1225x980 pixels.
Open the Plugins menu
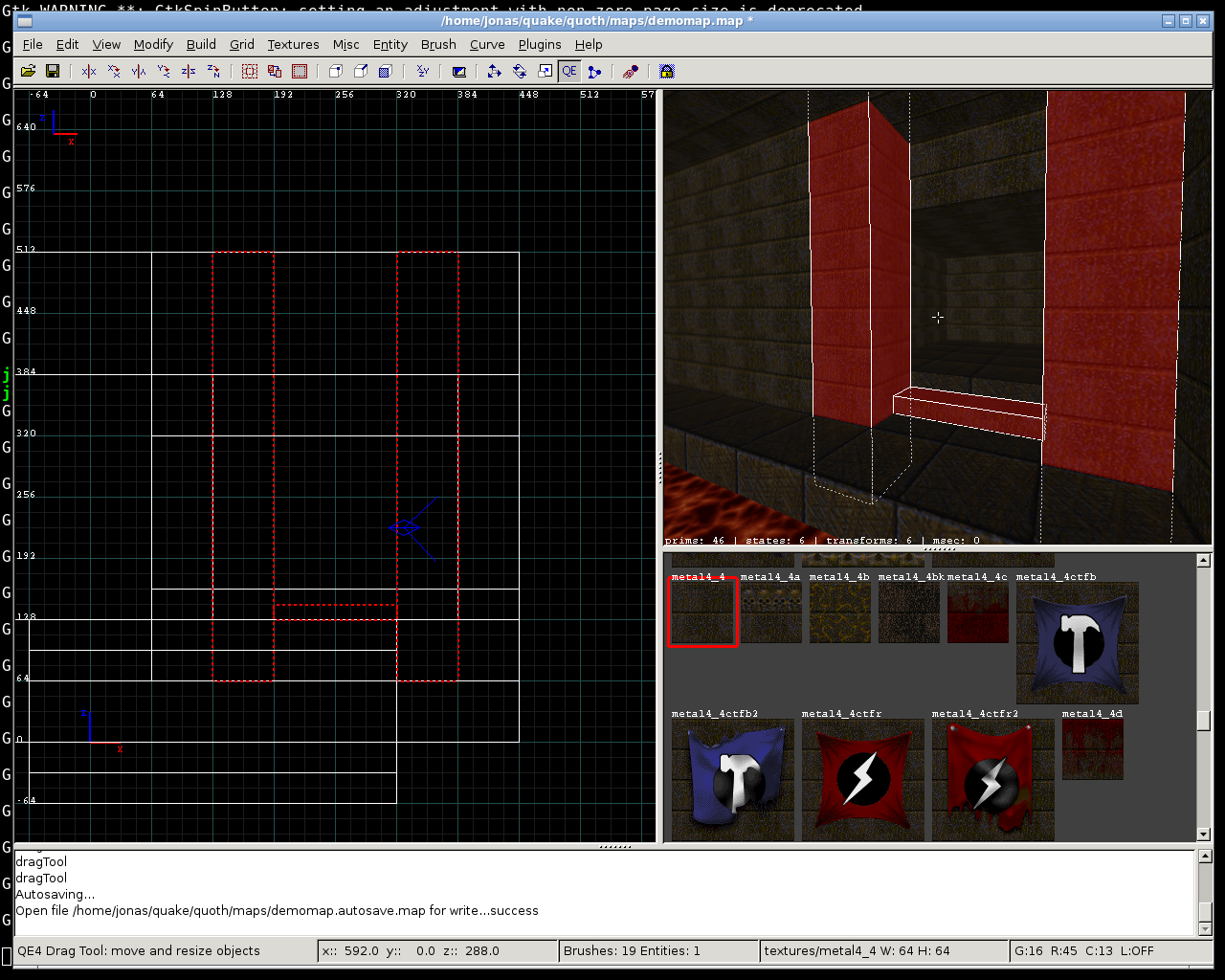540,44
